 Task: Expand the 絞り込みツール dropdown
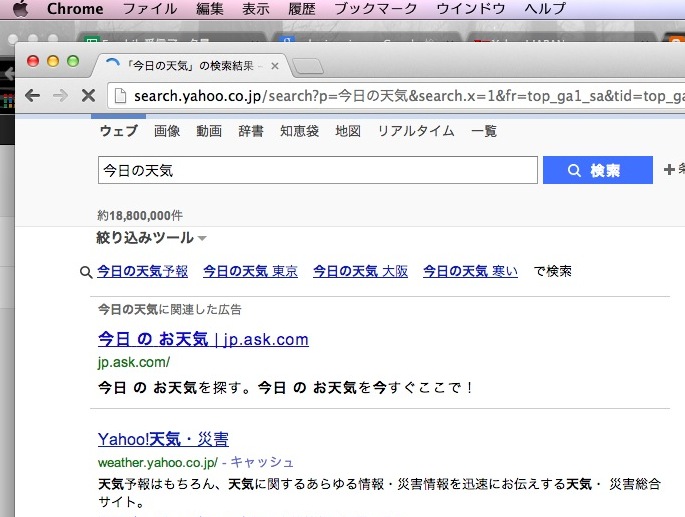[x=151, y=238]
